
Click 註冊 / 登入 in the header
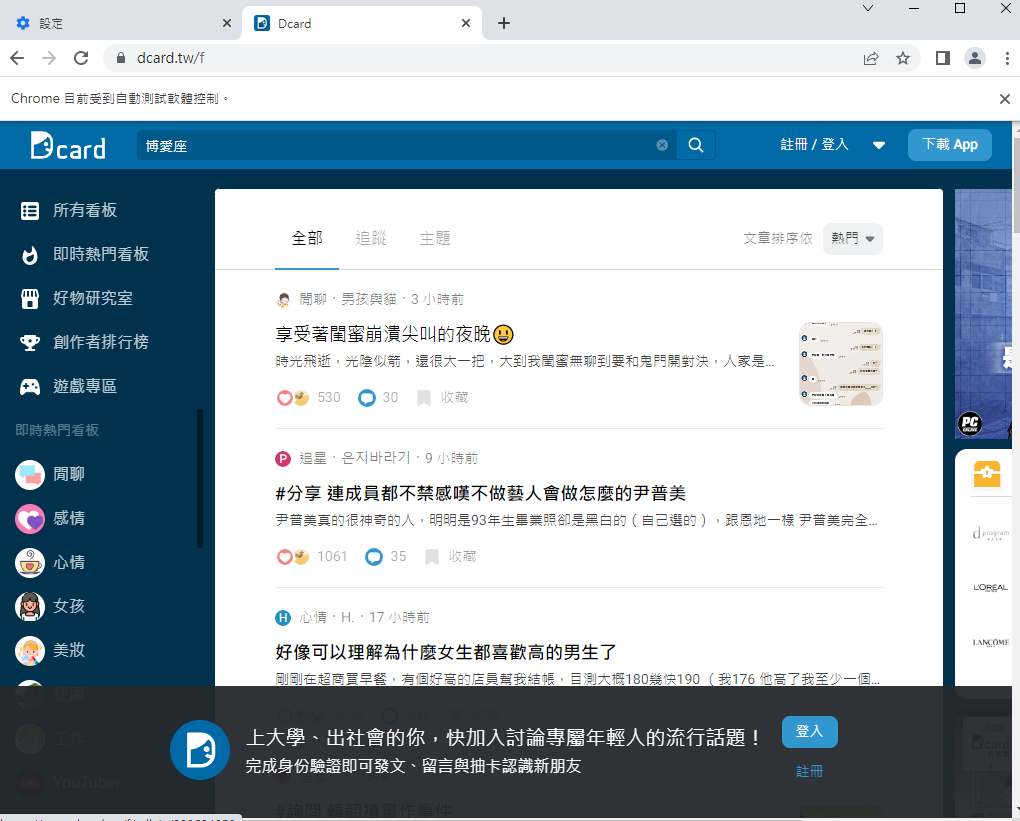814,144
